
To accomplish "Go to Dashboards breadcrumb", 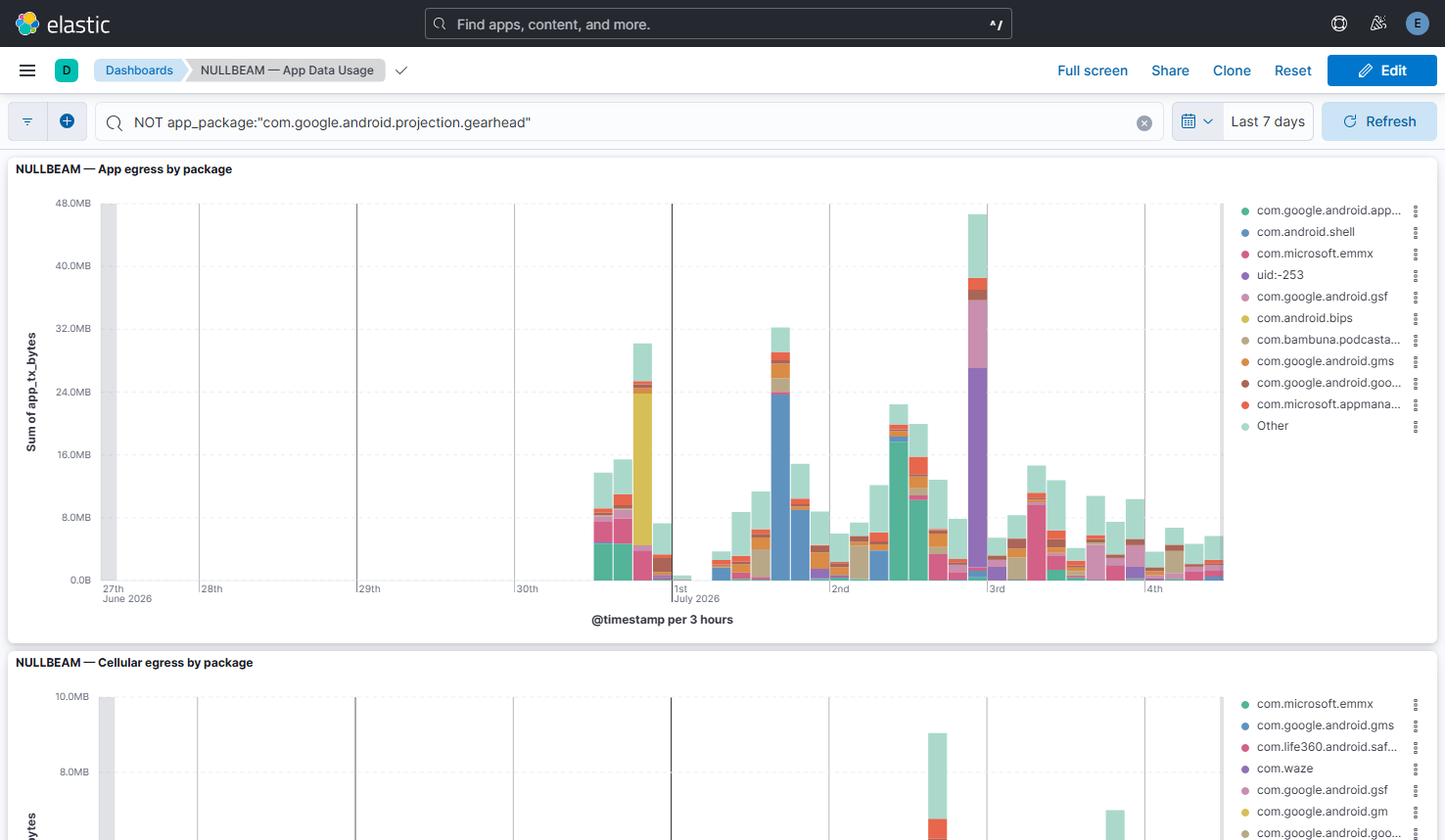I will 139,70.
